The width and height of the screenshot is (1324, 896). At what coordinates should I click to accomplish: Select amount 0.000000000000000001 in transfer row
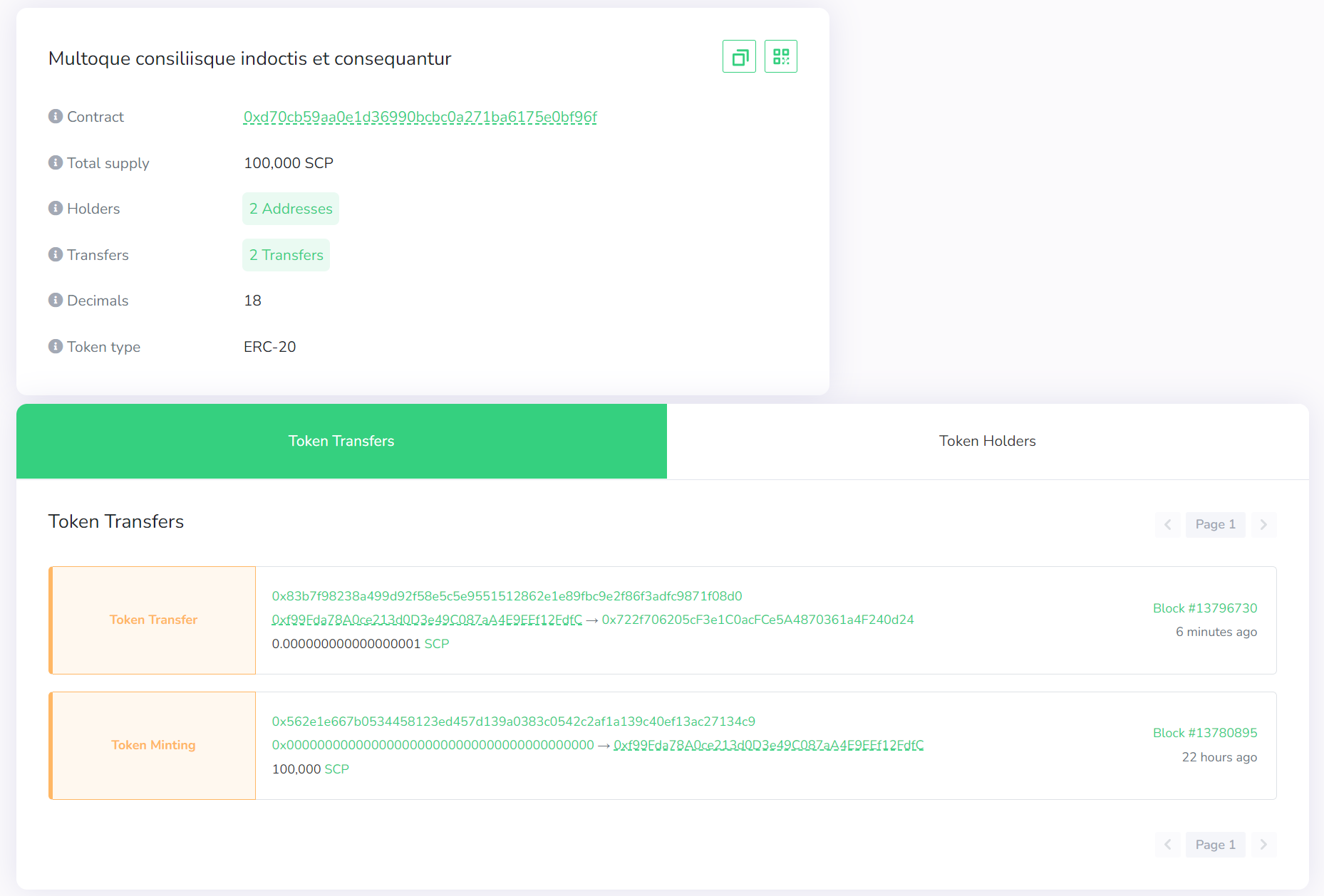pyautogui.click(x=346, y=644)
